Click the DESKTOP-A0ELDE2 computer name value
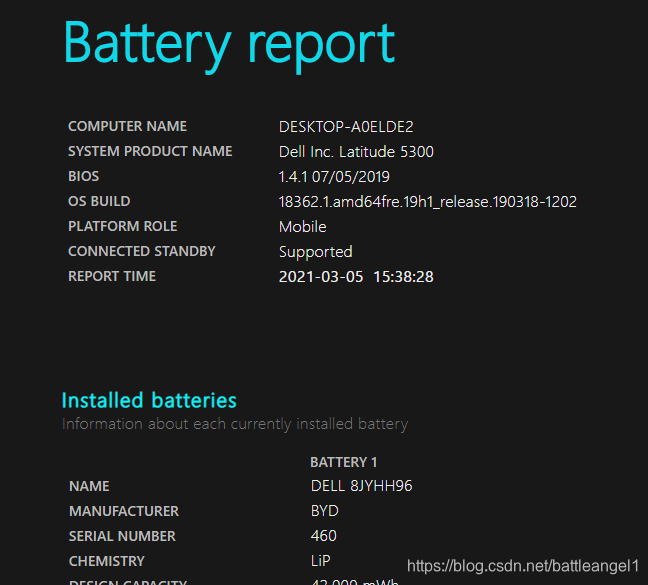This screenshot has height=585, width=648. (x=346, y=127)
